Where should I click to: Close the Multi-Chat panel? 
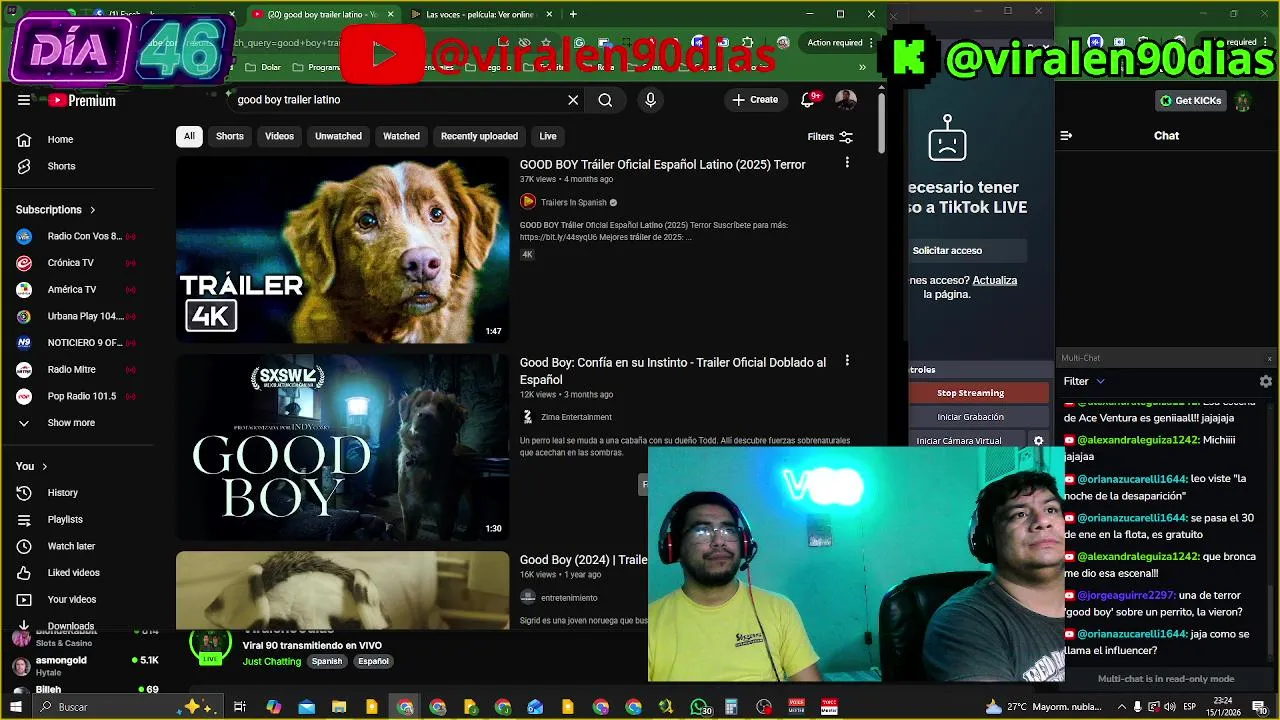1269,358
